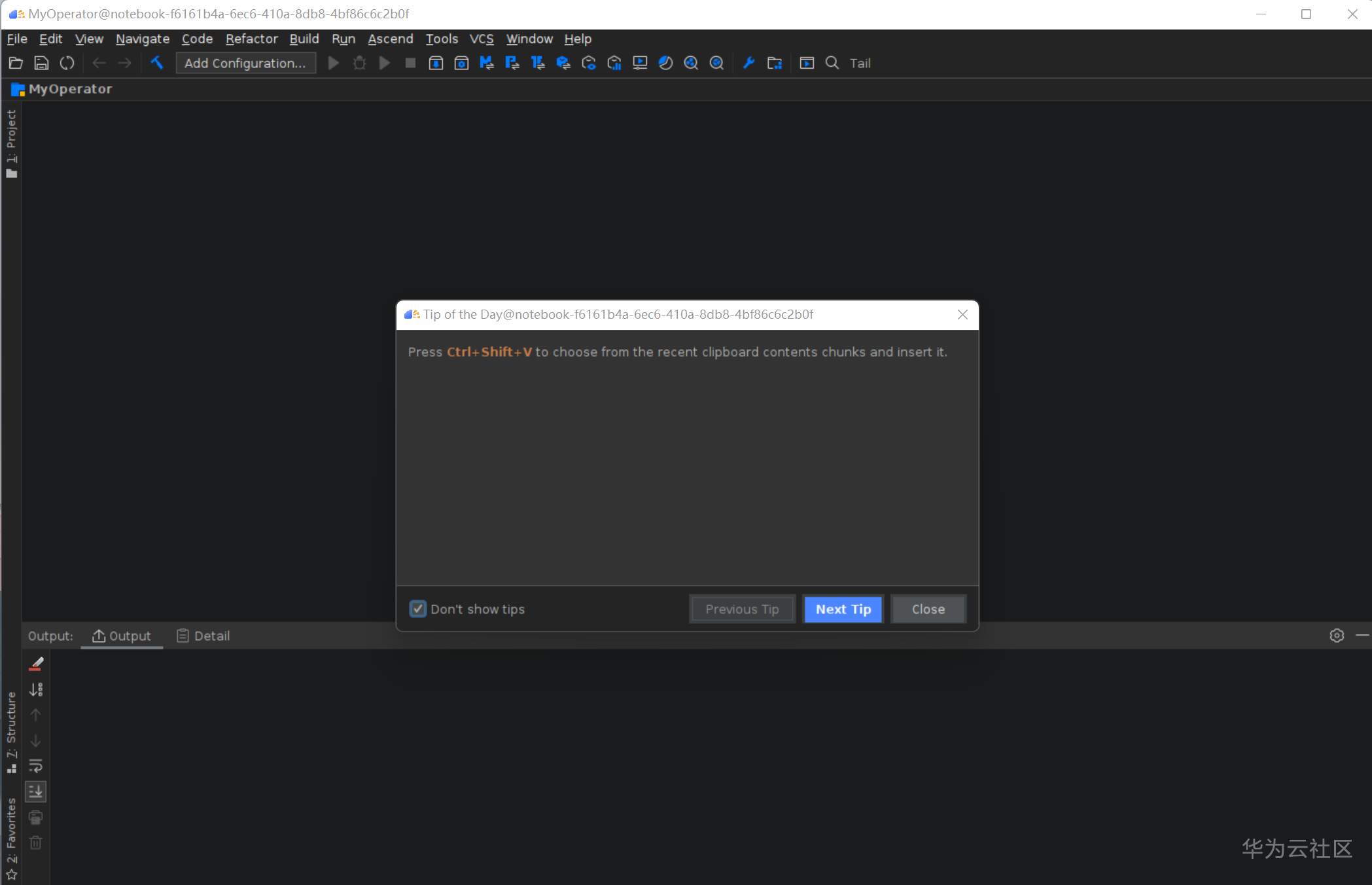Click the soft-wrap icon in output panel
This screenshot has width=1372, height=885.
pyautogui.click(x=36, y=766)
